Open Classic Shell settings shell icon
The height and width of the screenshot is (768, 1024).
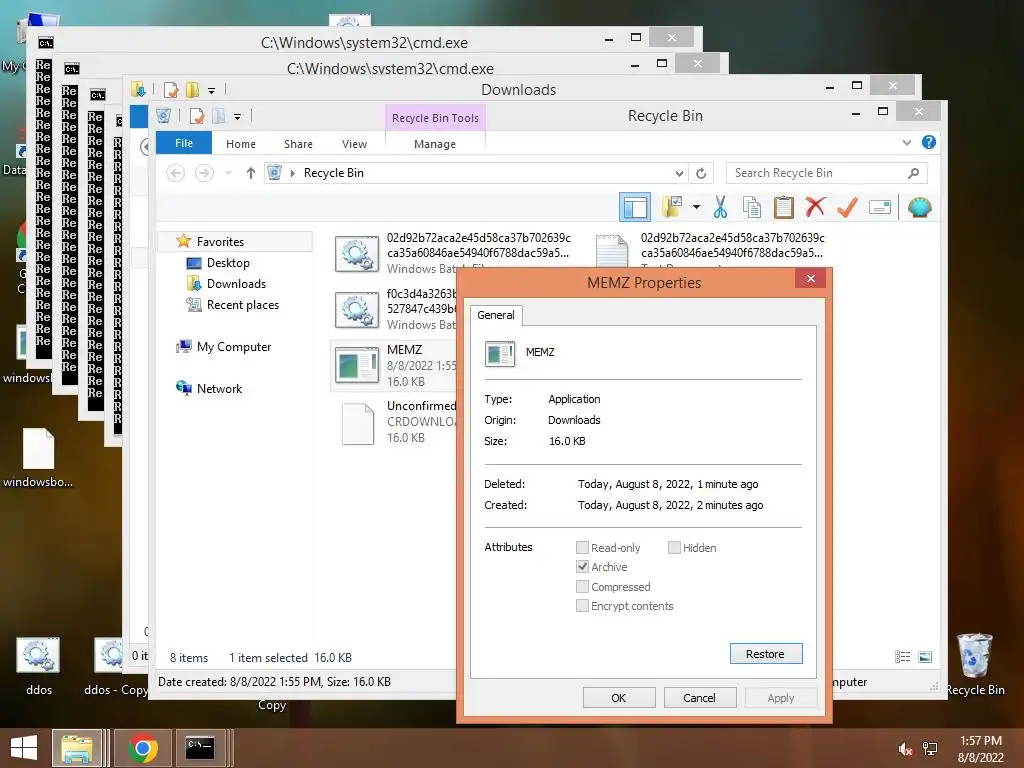click(920, 208)
